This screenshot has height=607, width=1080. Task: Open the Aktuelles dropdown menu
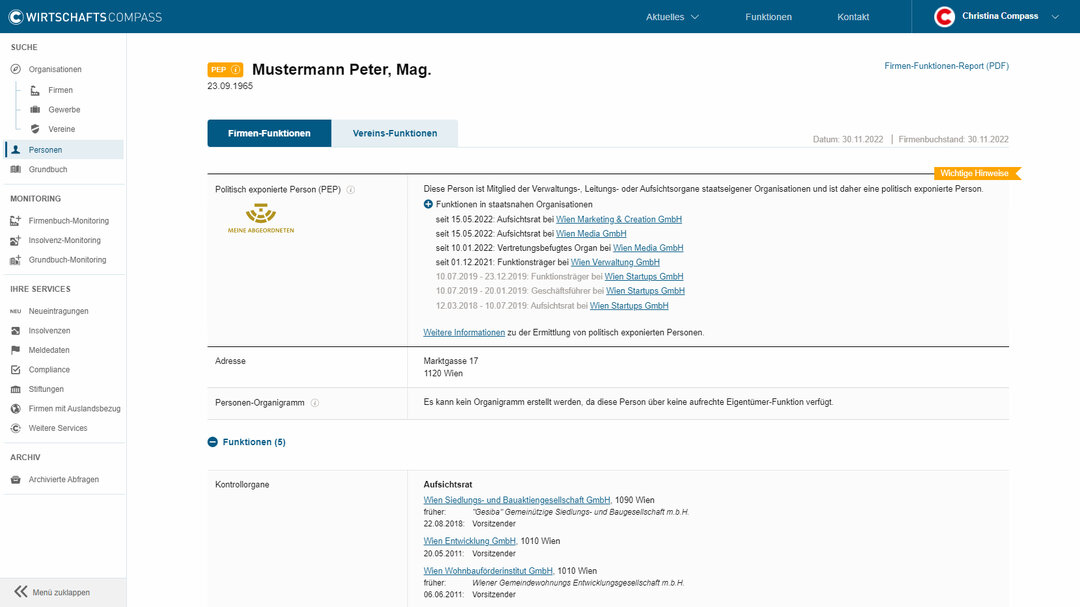coord(672,17)
